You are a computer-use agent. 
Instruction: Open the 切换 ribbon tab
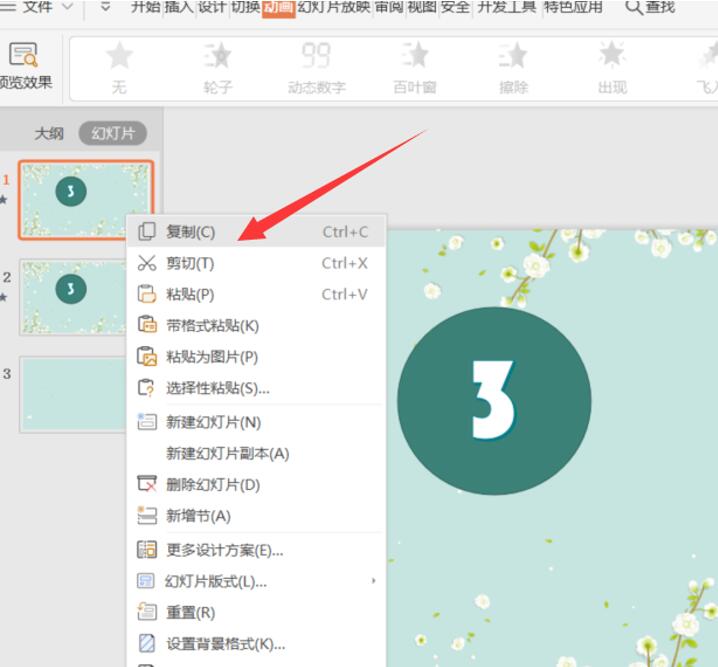(245, 7)
